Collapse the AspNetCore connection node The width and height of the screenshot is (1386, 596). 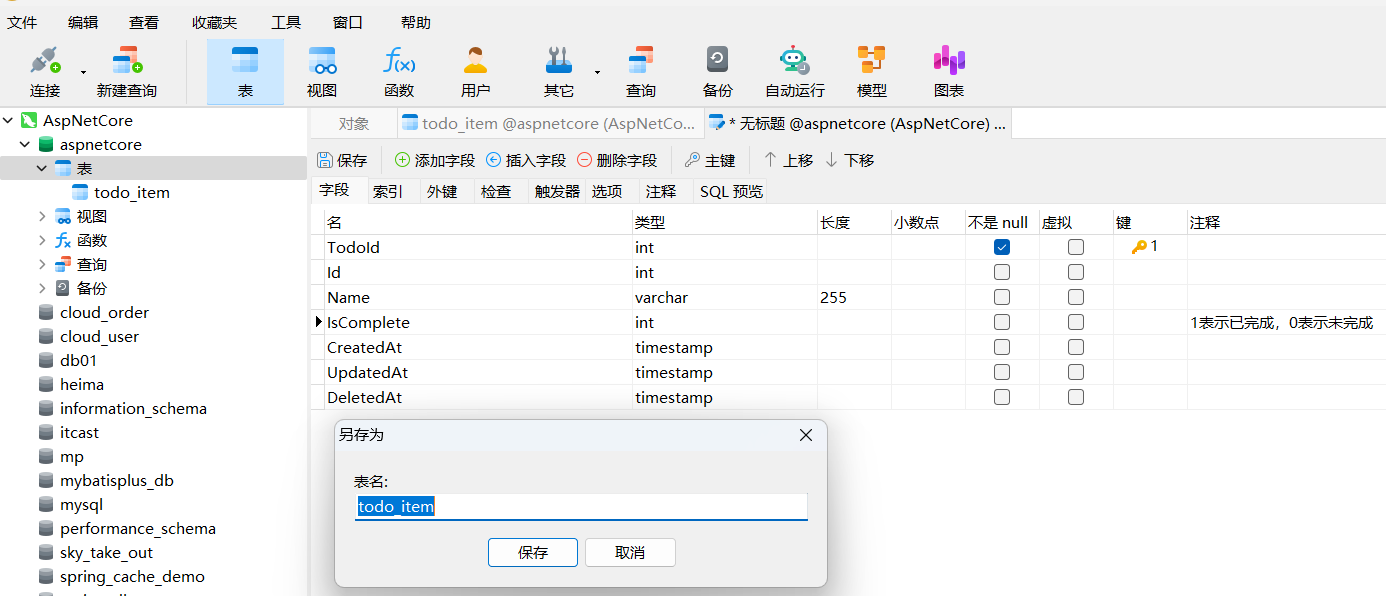pyautogui.click(x=8, y=120)
